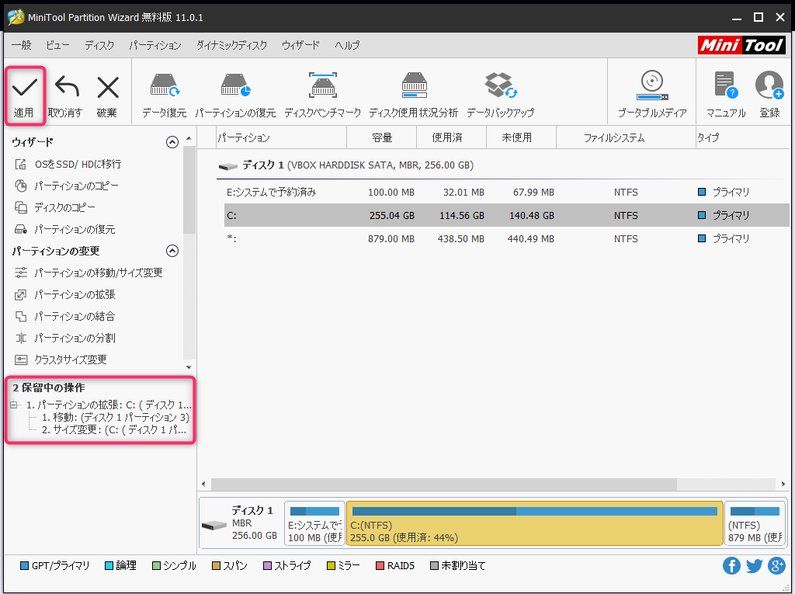The width and height of the screenshot is (795, 594).
Task: Select the *: 879.00 MB partition row
Action: (506, 239)
